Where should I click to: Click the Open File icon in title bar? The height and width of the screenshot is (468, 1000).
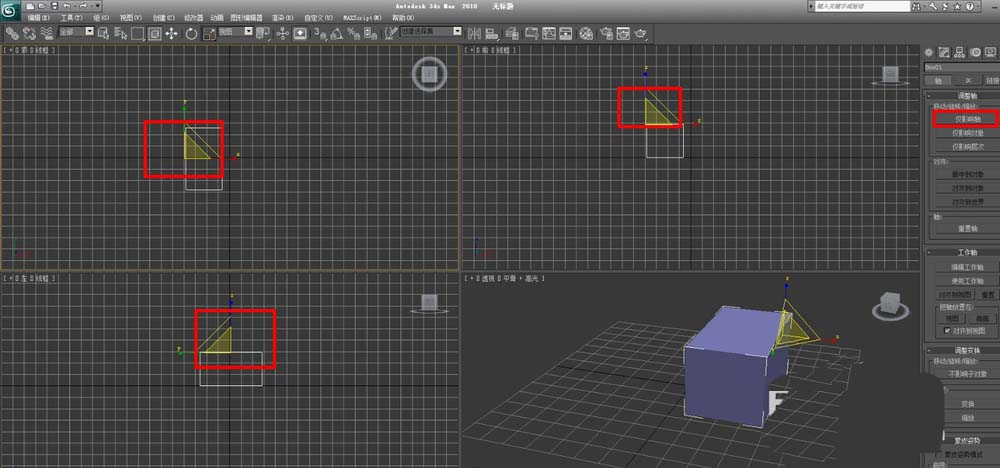tap(41, 6)
